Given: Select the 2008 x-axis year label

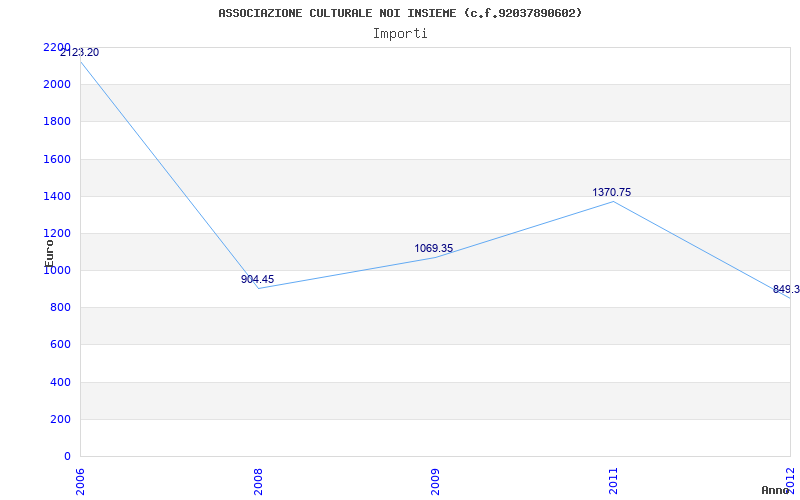Looking at the screenshot, I should point(258,479).
